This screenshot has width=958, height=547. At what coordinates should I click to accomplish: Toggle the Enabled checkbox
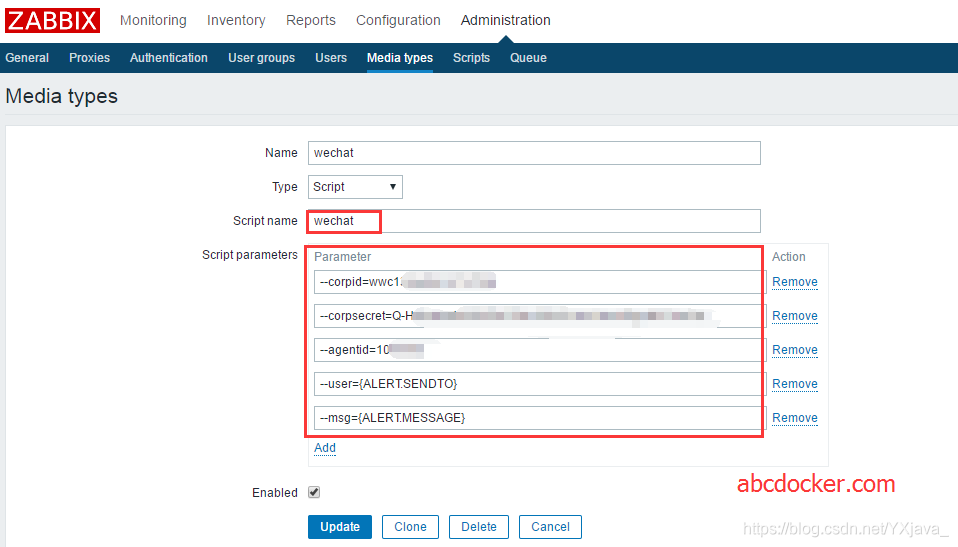314,492
